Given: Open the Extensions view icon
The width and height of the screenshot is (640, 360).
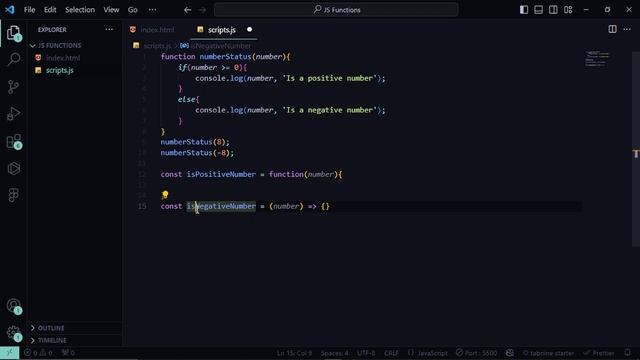Looking at the screenshot, I should point(13,141).
